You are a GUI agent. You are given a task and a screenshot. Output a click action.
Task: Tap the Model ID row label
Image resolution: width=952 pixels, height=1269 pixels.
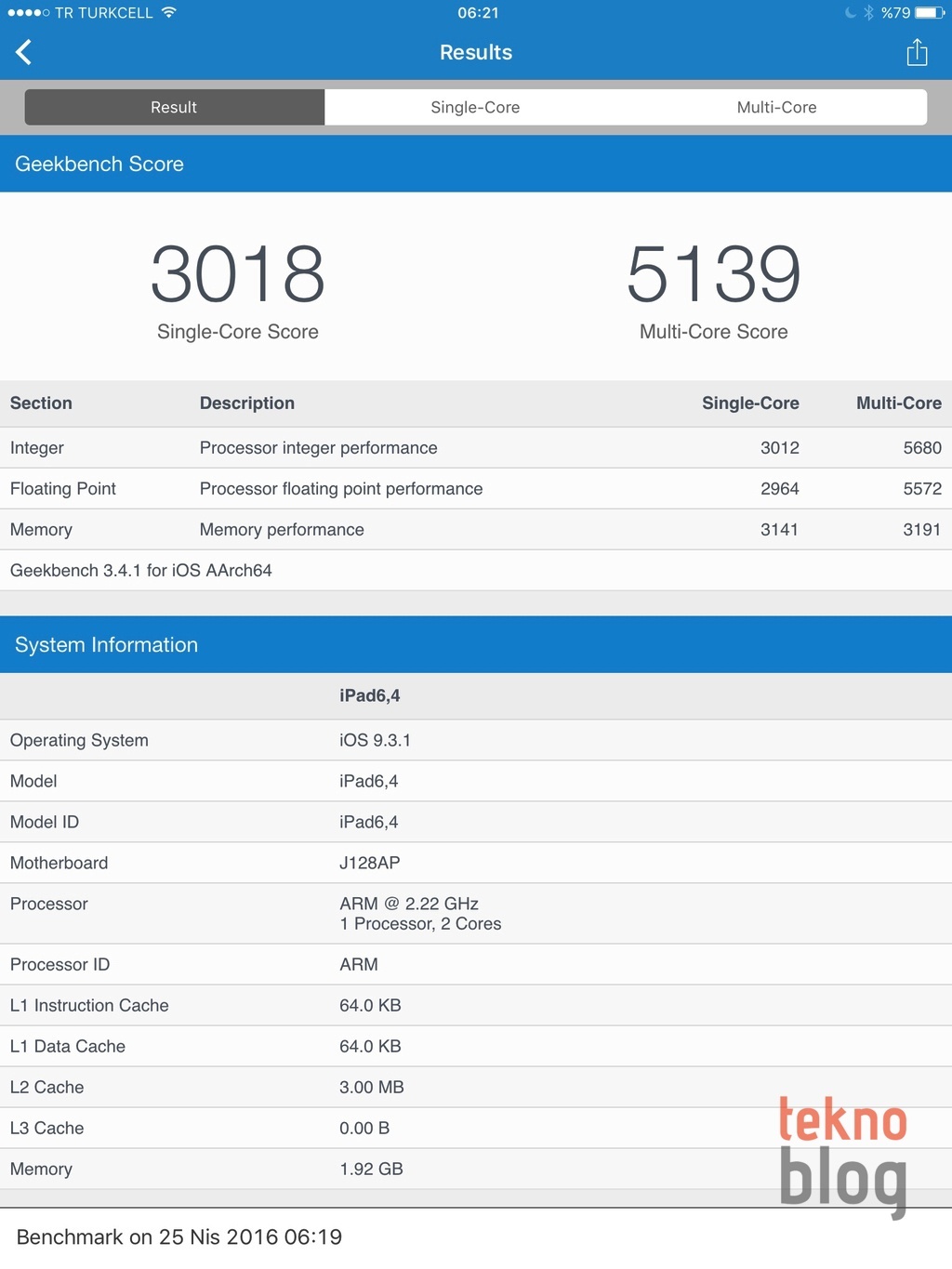[x=45, y=822]
